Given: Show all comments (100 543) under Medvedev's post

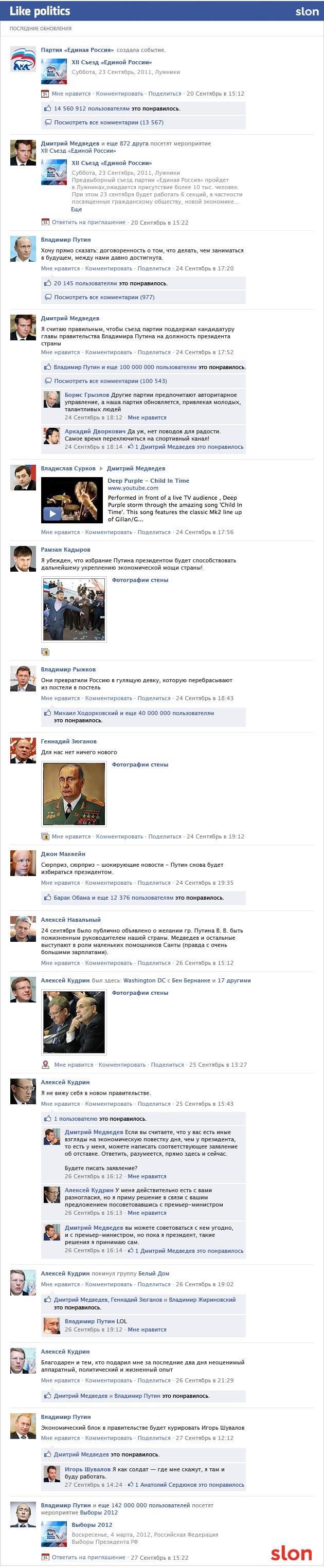Looking at the screenshot, I should pos(111,381).
